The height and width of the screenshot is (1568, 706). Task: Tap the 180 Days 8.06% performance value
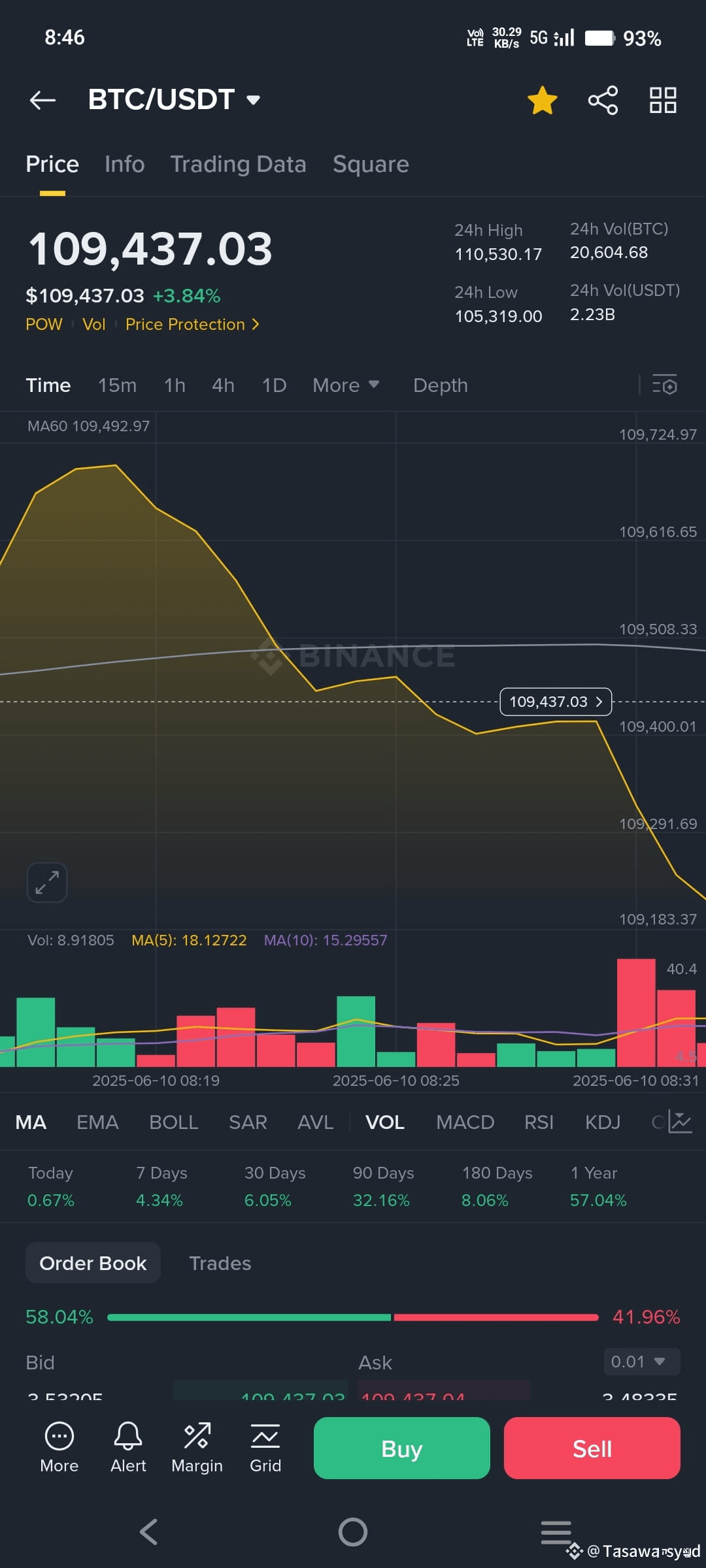484,1200
